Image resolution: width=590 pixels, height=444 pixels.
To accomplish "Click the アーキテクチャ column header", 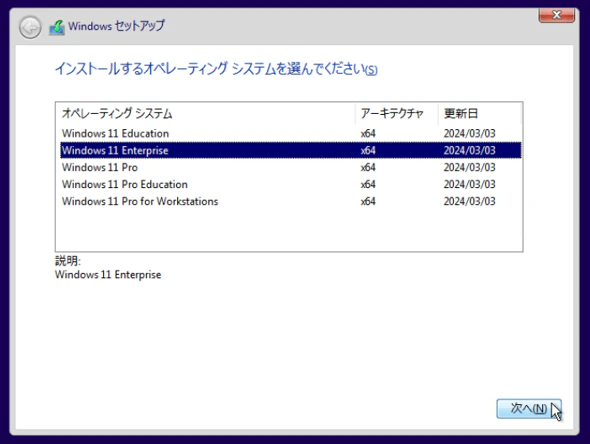I will tap(397, 113).
